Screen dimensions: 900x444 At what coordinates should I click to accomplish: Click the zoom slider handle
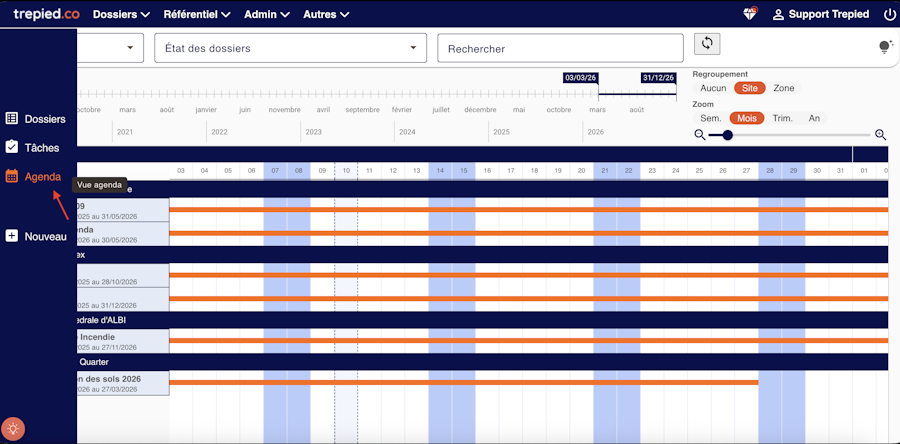(x=727, y=135)
